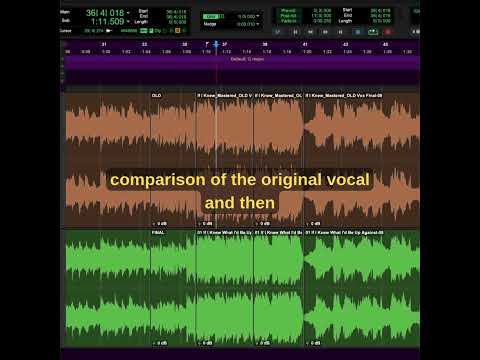This screenshot has height=360, width=480.
Task: Click clip gain icon on OLD Vox Final-08 clip
Action: (x=313, y=224)
